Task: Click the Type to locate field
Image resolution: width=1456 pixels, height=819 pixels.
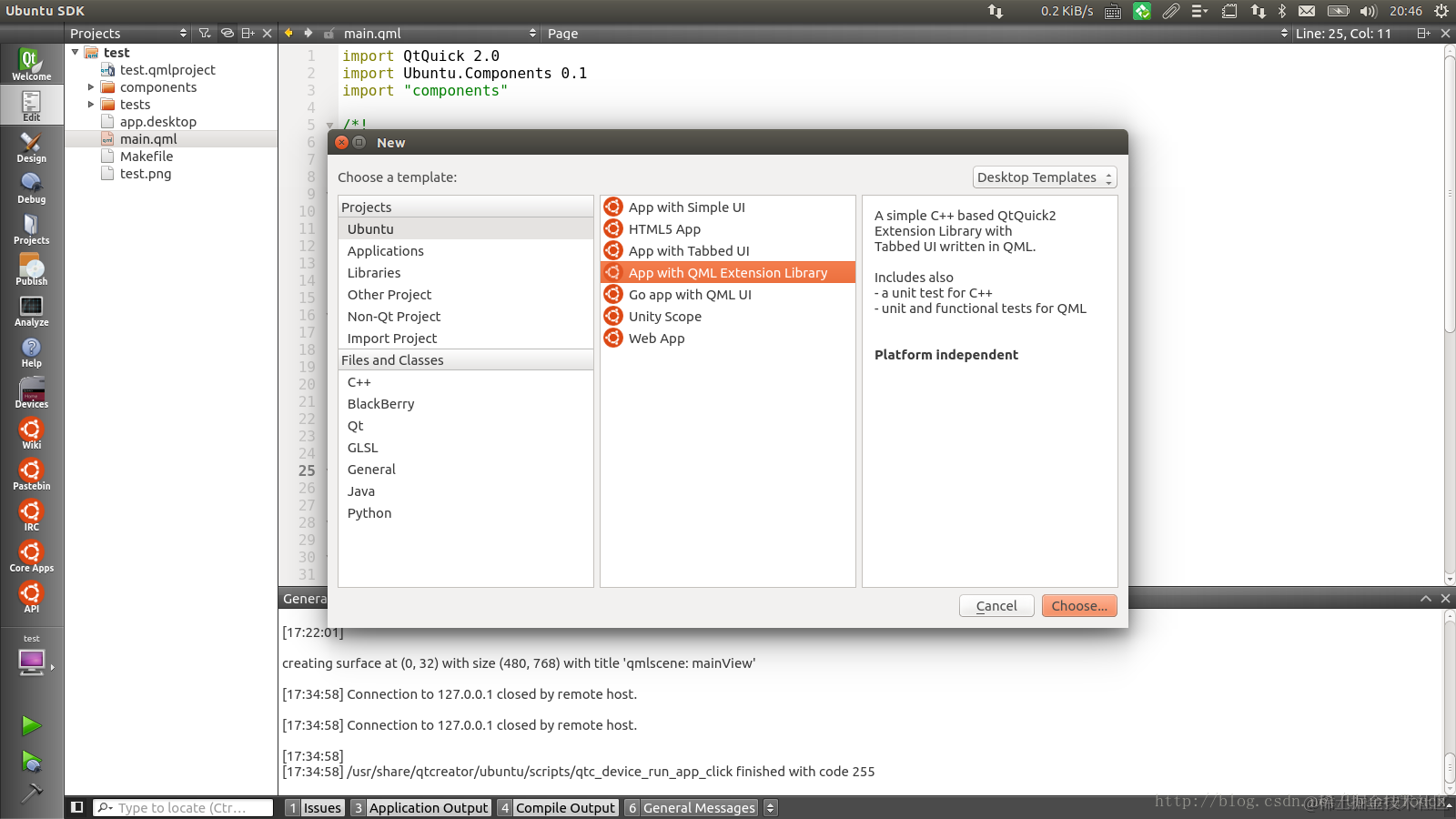Action: click(183, 807)
